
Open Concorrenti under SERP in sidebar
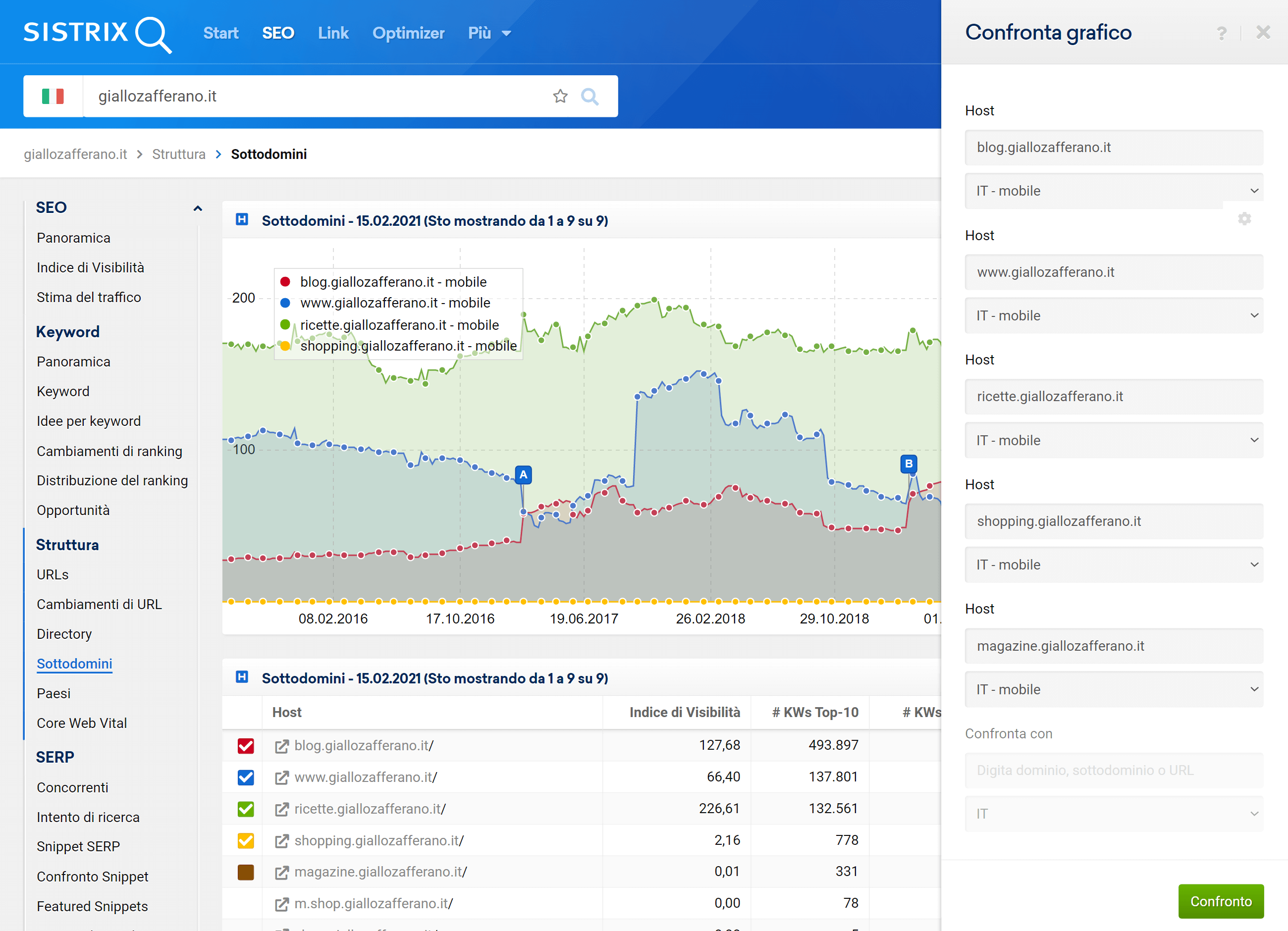[72, 787]
